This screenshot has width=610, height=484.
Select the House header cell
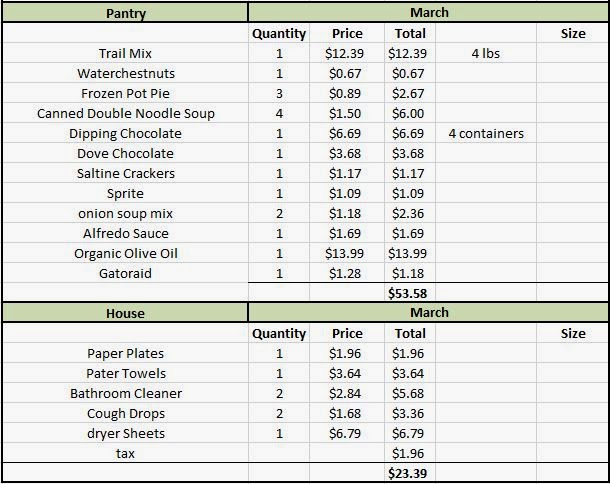(125, 313)
